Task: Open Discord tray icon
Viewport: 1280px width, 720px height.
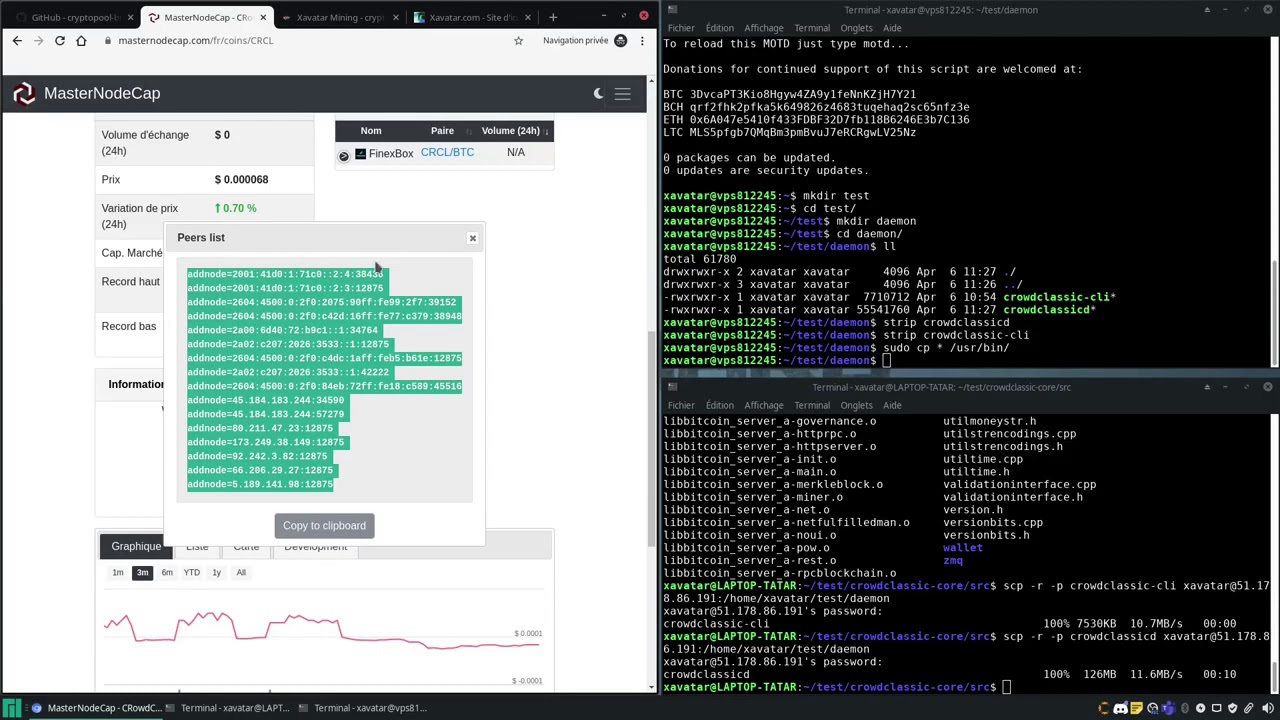Action: pyautogui.click(x=1120, y=708)
